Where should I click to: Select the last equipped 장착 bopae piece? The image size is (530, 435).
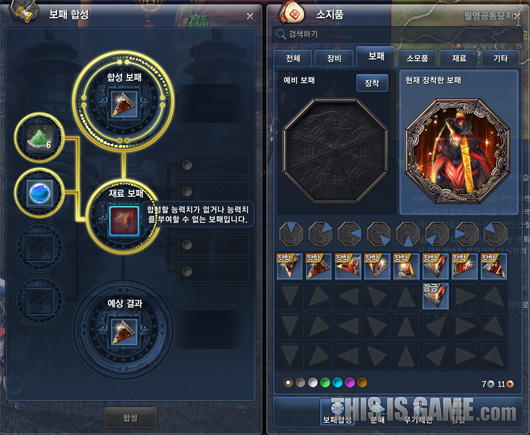(493, 266)
